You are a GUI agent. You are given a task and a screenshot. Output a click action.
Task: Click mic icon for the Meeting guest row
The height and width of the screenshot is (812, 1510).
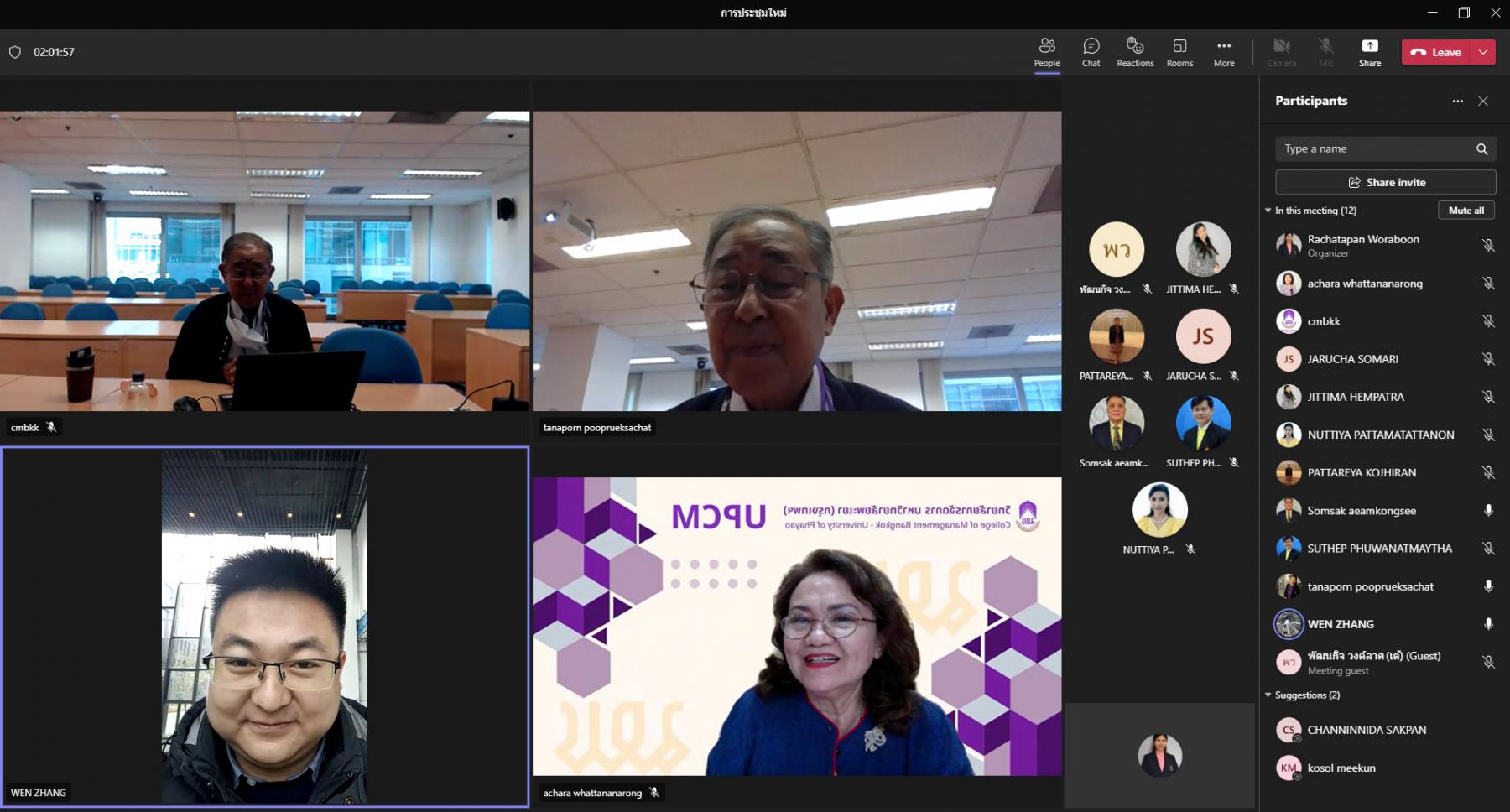coord(1488,662)
